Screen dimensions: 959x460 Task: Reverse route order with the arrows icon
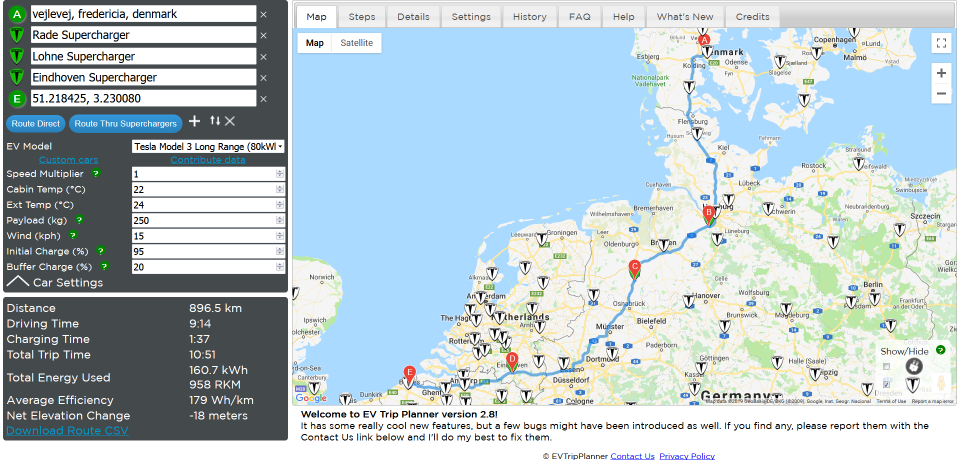click(215, 121)
